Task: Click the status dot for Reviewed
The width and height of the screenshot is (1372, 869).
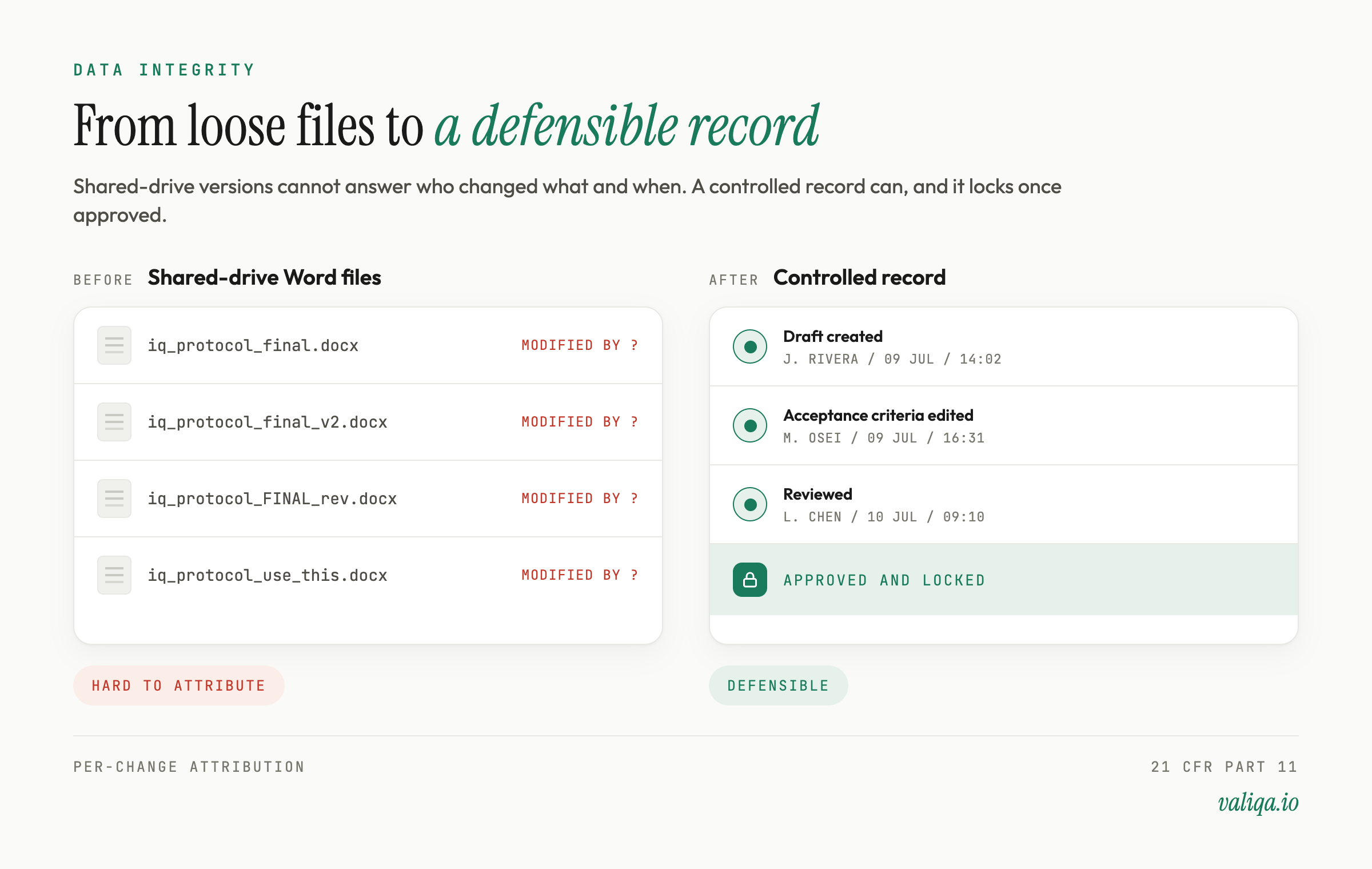Action: tap(750, 504)
